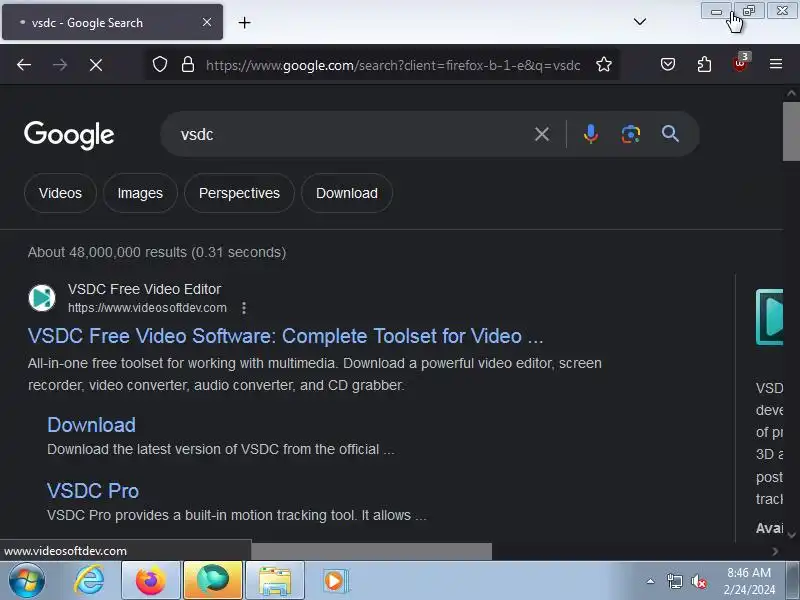The height and width of the screenshot is (600, 800).
Task: Search by image with Lens
Action: tap(631, 134)
